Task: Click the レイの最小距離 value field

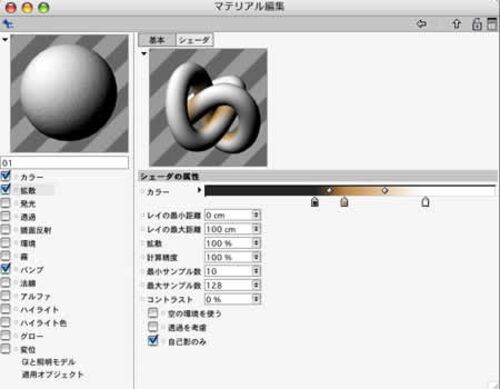Action: click(228, 215)
